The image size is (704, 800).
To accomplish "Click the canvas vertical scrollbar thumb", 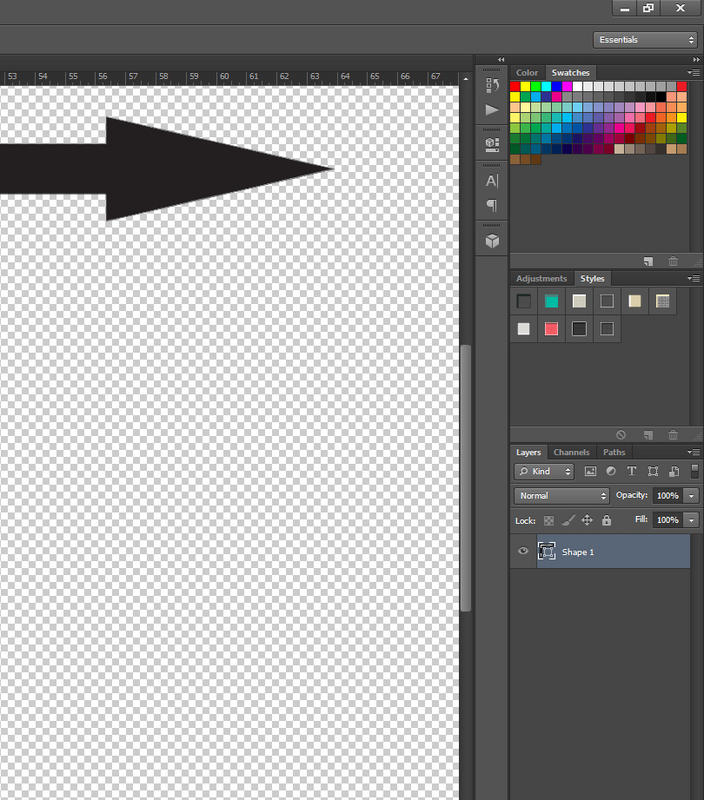I will [465, 478].
